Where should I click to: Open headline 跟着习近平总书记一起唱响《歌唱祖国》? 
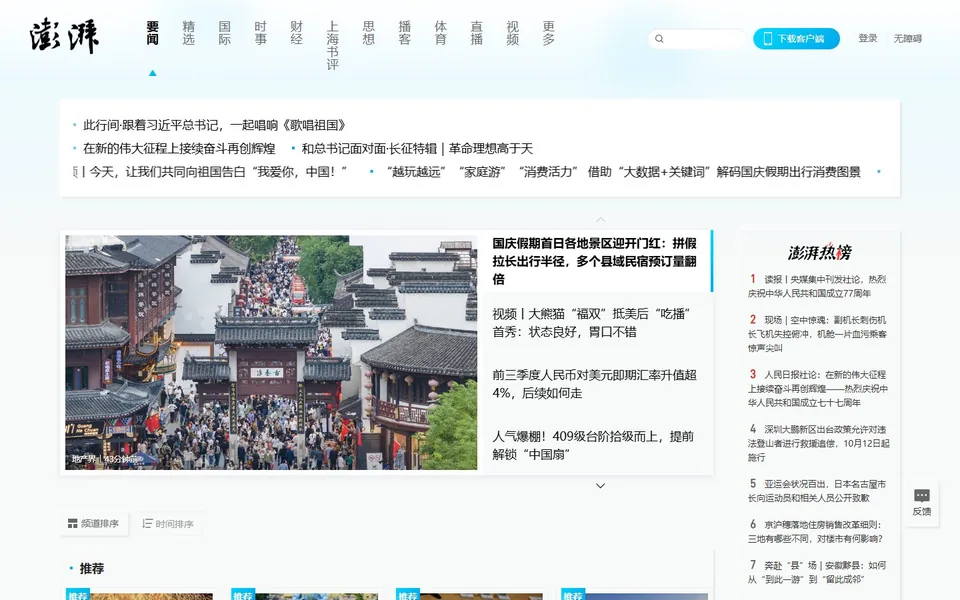(x=214, y=125)
